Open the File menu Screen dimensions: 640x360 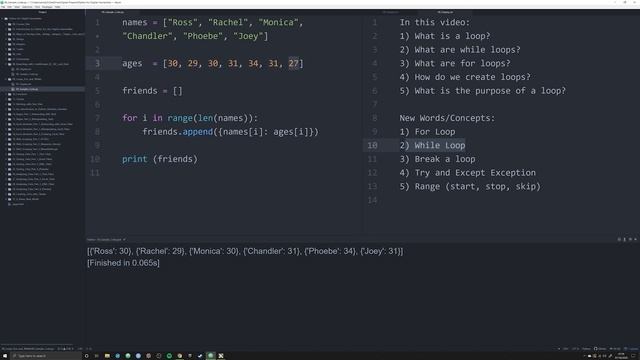[x=3, y=7]
